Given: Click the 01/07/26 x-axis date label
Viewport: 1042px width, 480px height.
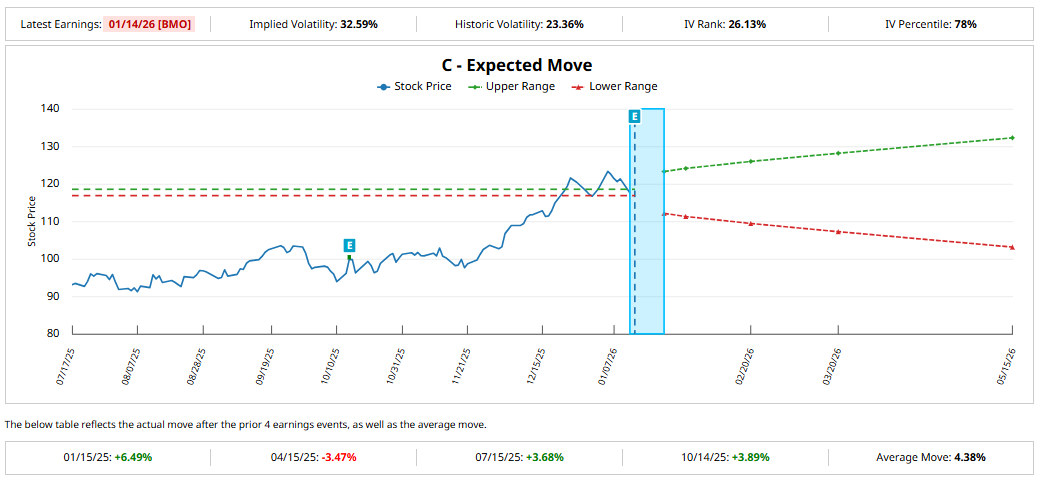Looking at the screenshot, I should (606, 366).
